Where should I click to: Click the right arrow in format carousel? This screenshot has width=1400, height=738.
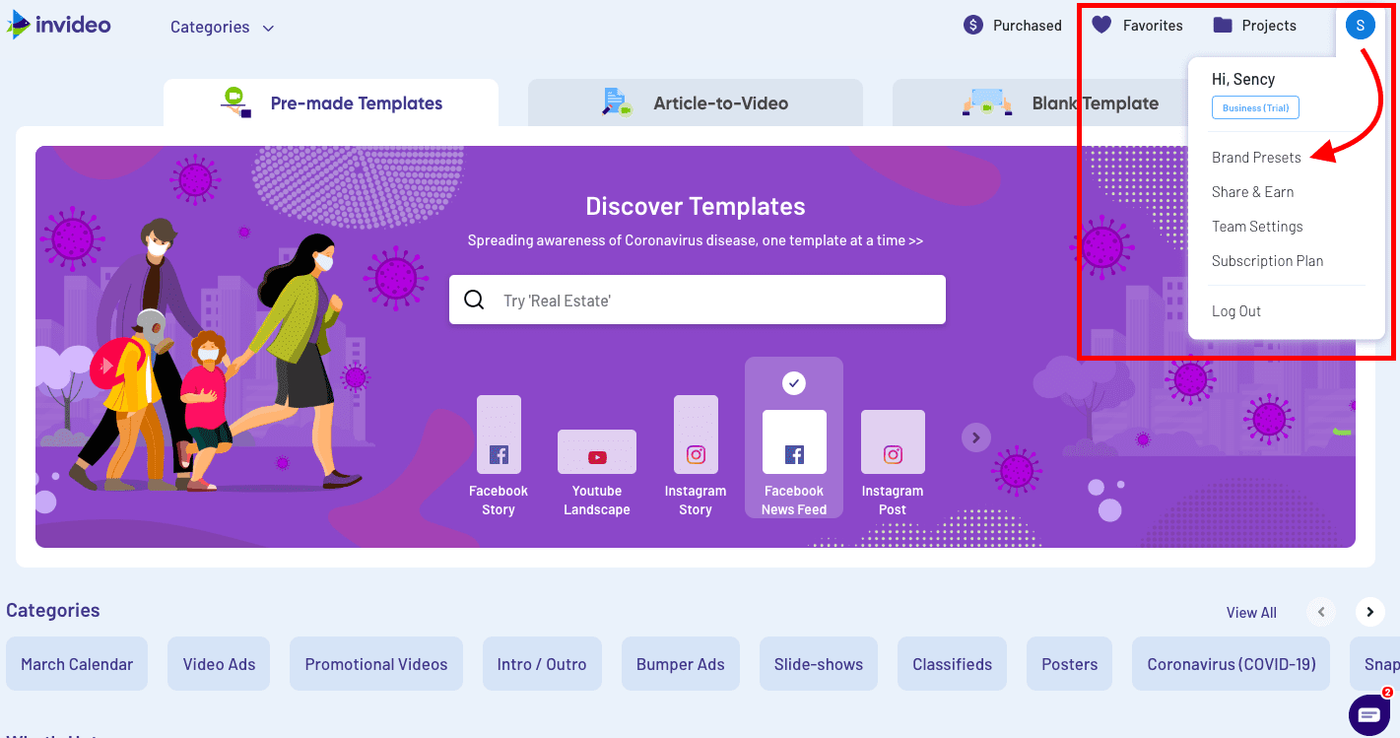click(x=975, y=437)
